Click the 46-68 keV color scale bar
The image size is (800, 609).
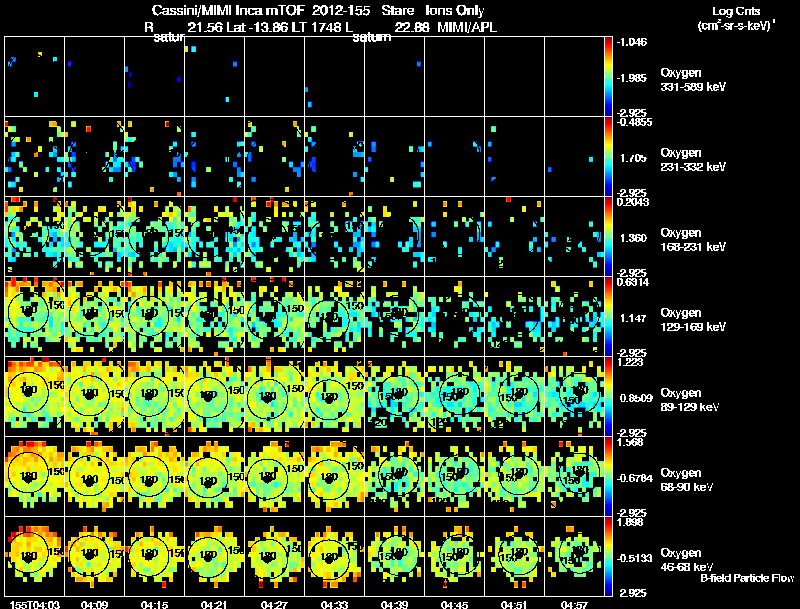[608, 556]
